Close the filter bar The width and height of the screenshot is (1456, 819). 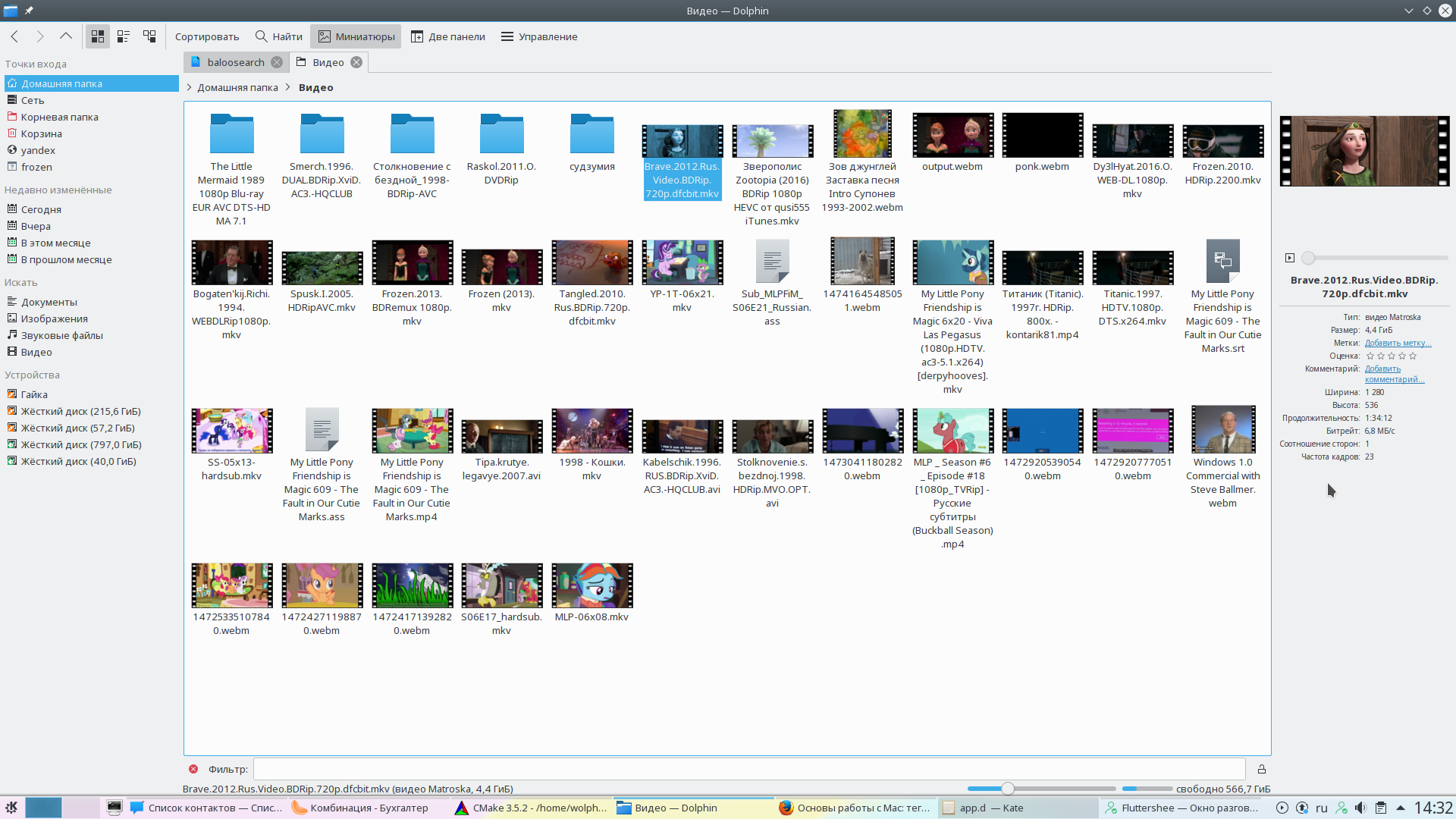coord(193,769)
